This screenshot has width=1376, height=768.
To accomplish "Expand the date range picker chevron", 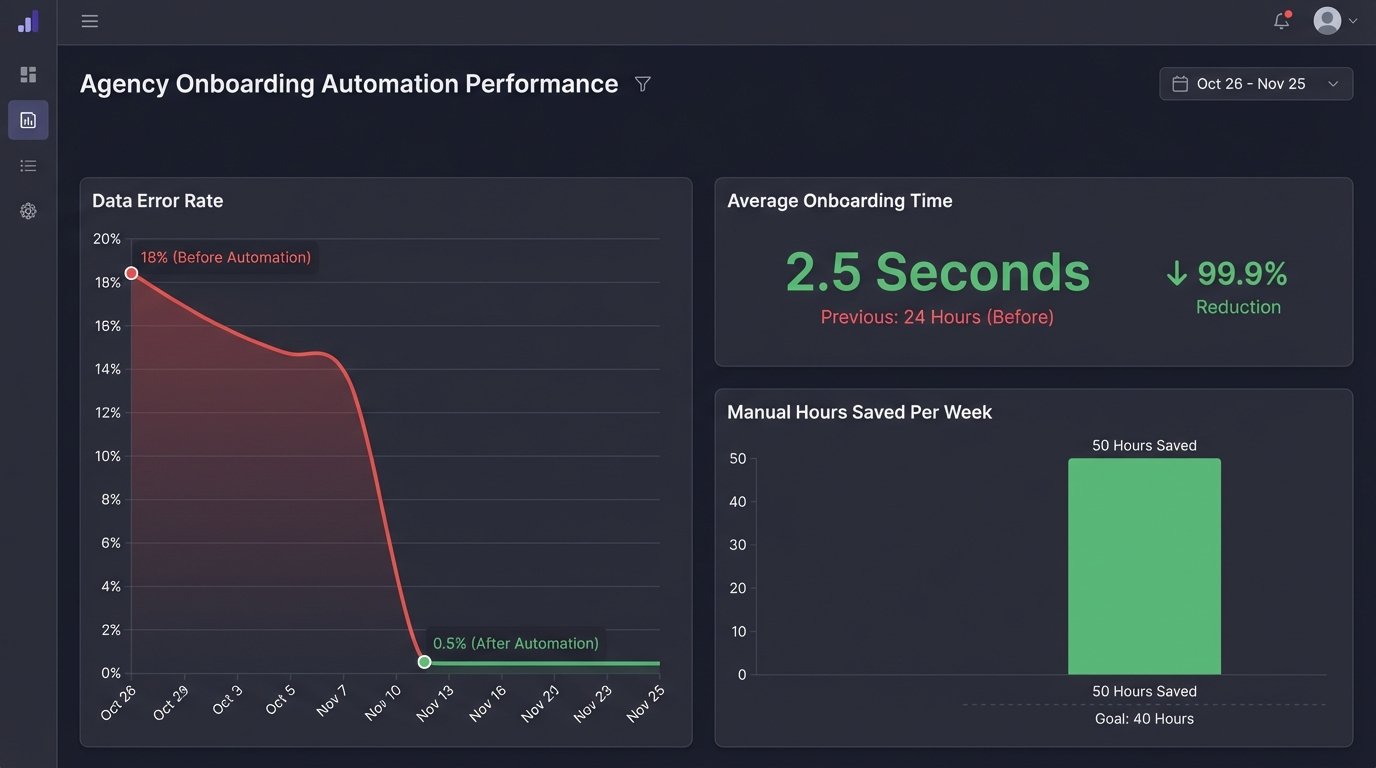I will point(1333,84).
